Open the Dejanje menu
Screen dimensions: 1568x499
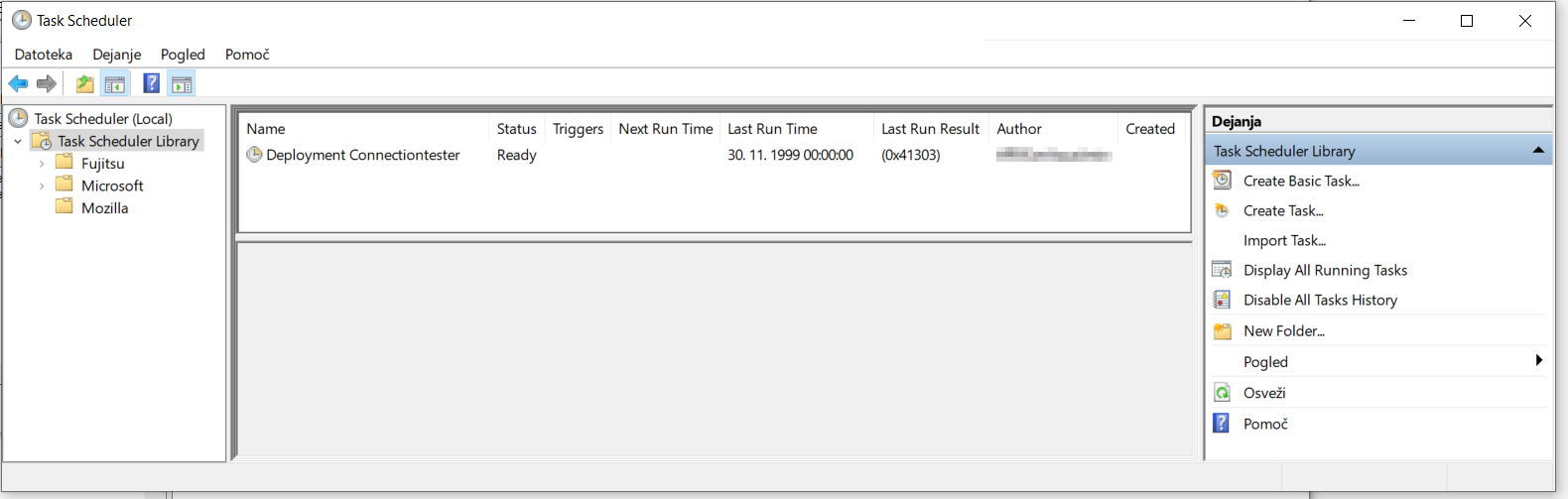point(117,55)
